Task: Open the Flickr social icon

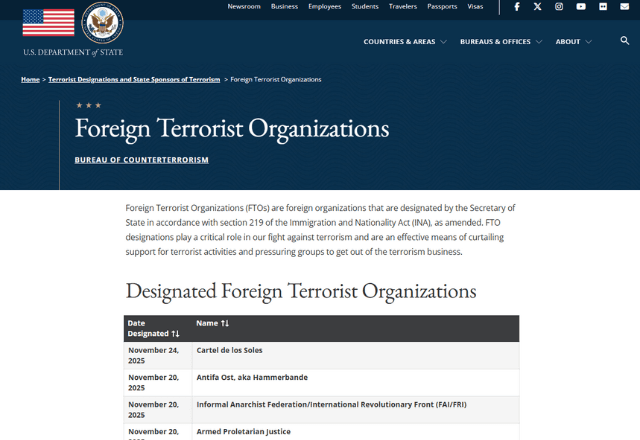Action: pyautogui.click(x=602, y=7)
